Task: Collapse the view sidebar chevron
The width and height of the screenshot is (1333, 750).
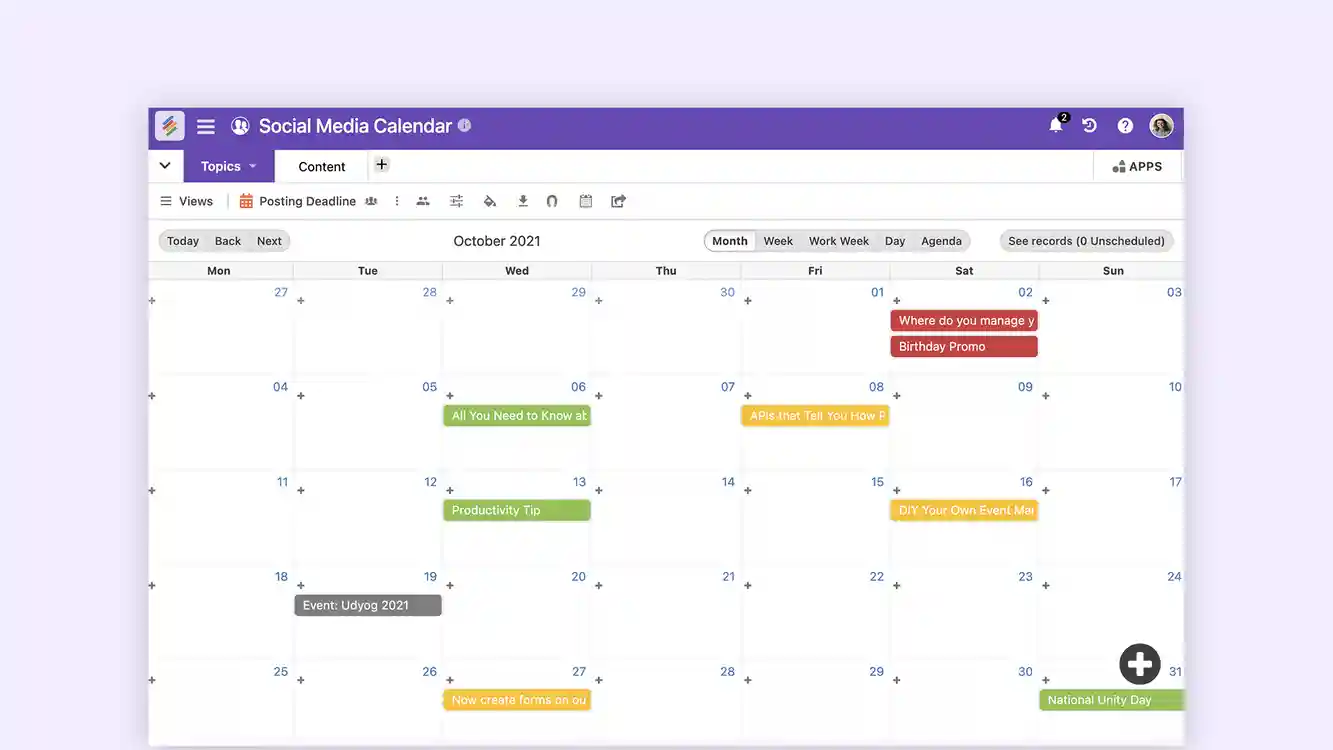Action: coord(165,165)
